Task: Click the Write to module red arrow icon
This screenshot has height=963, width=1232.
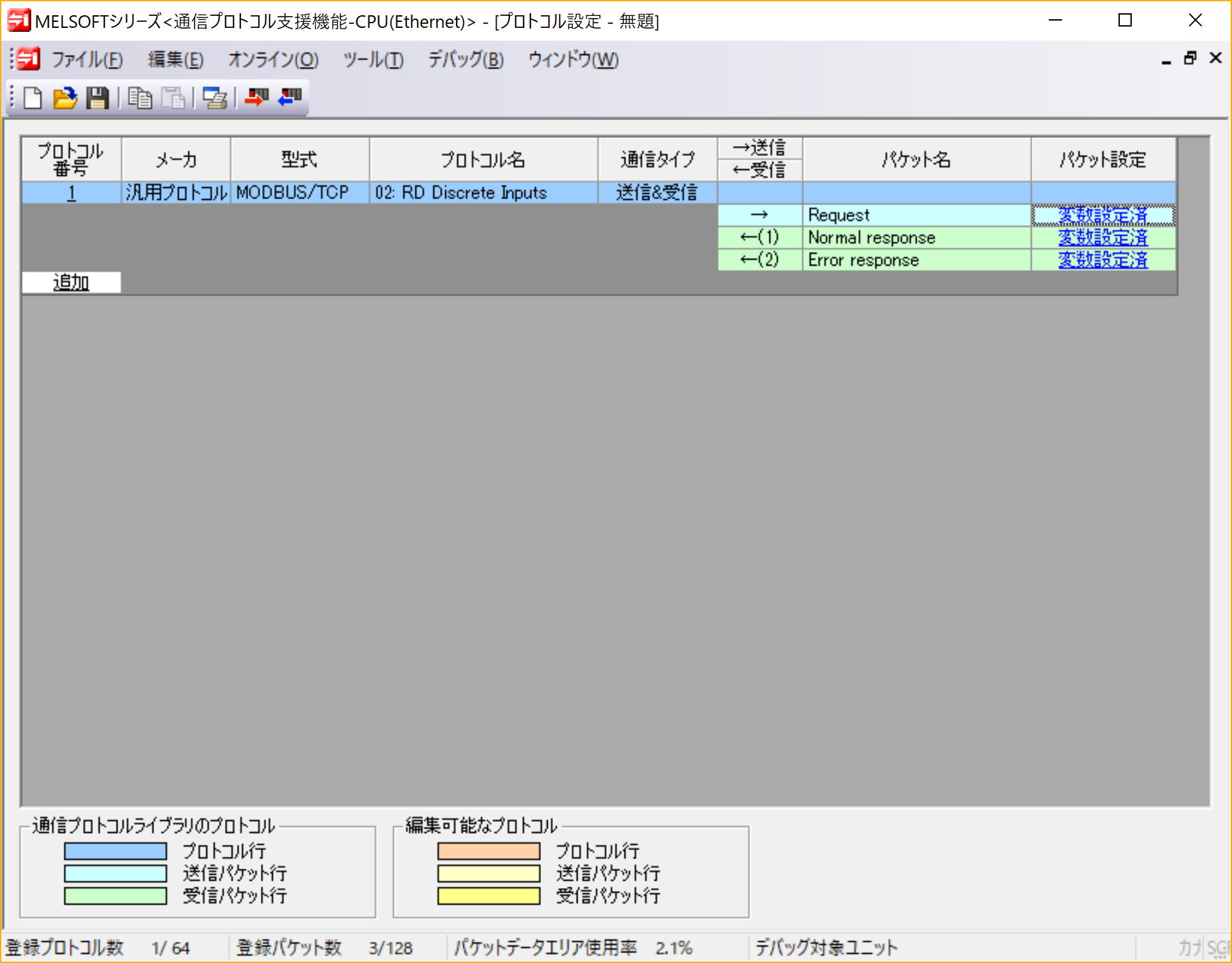Action: pos(256,98)
